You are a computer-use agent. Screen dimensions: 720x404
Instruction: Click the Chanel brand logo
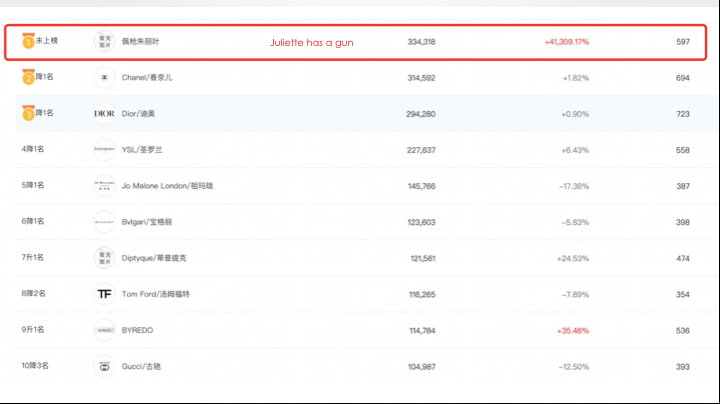coord(104,78)
